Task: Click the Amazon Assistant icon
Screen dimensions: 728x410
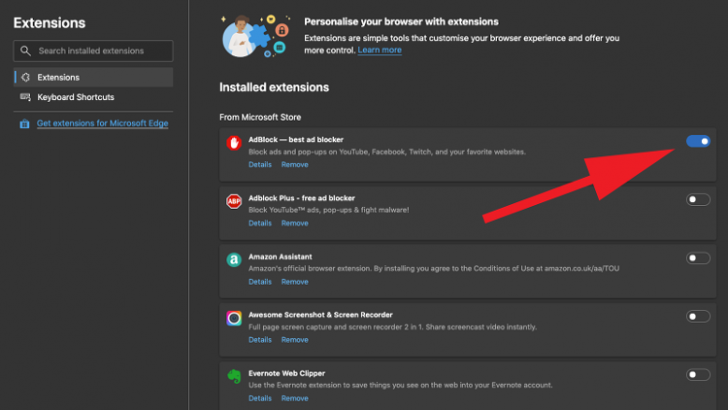Action: point(234,260)
